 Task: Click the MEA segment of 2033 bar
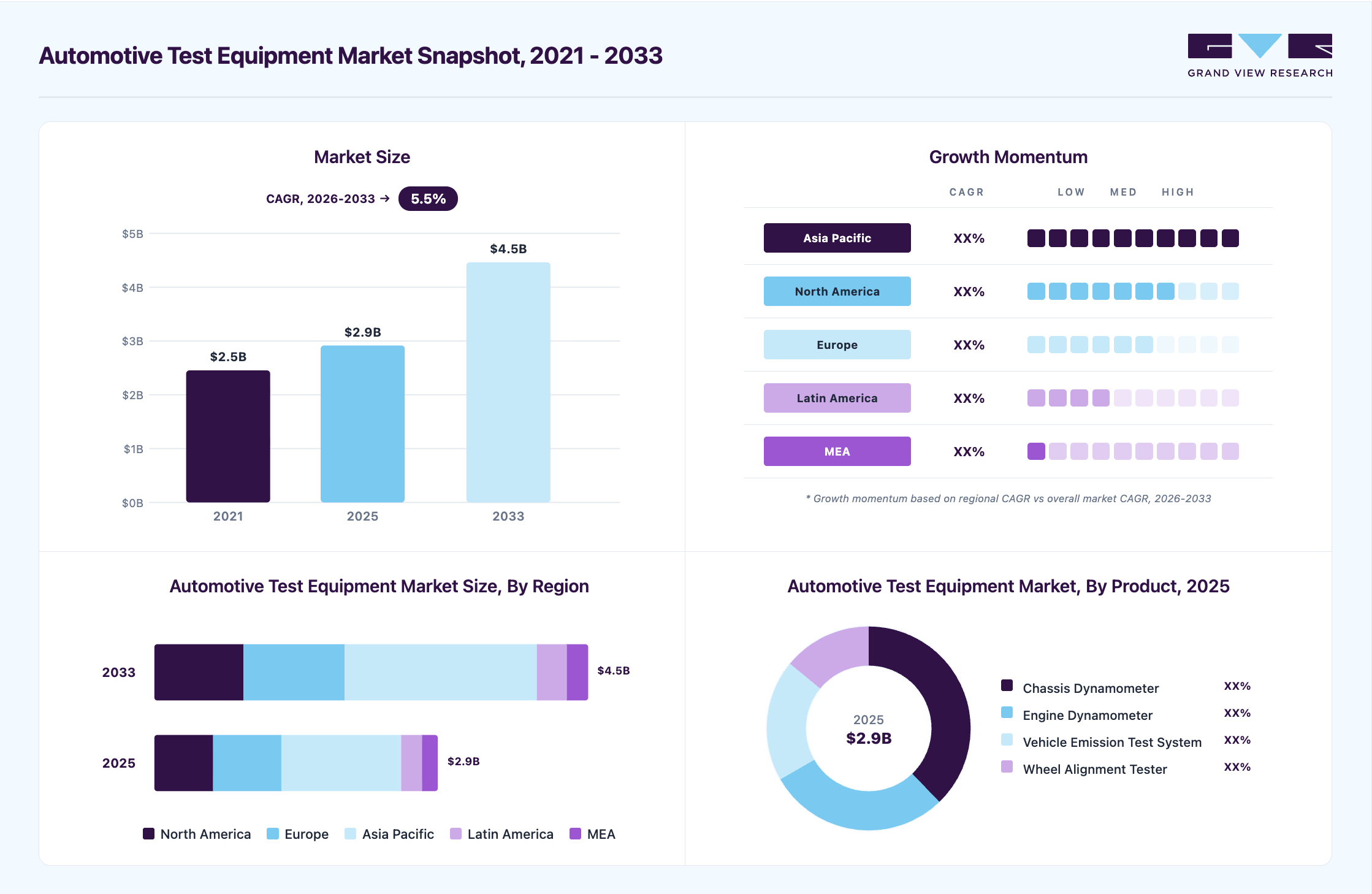pyautogui.click(x=577, y=672)
